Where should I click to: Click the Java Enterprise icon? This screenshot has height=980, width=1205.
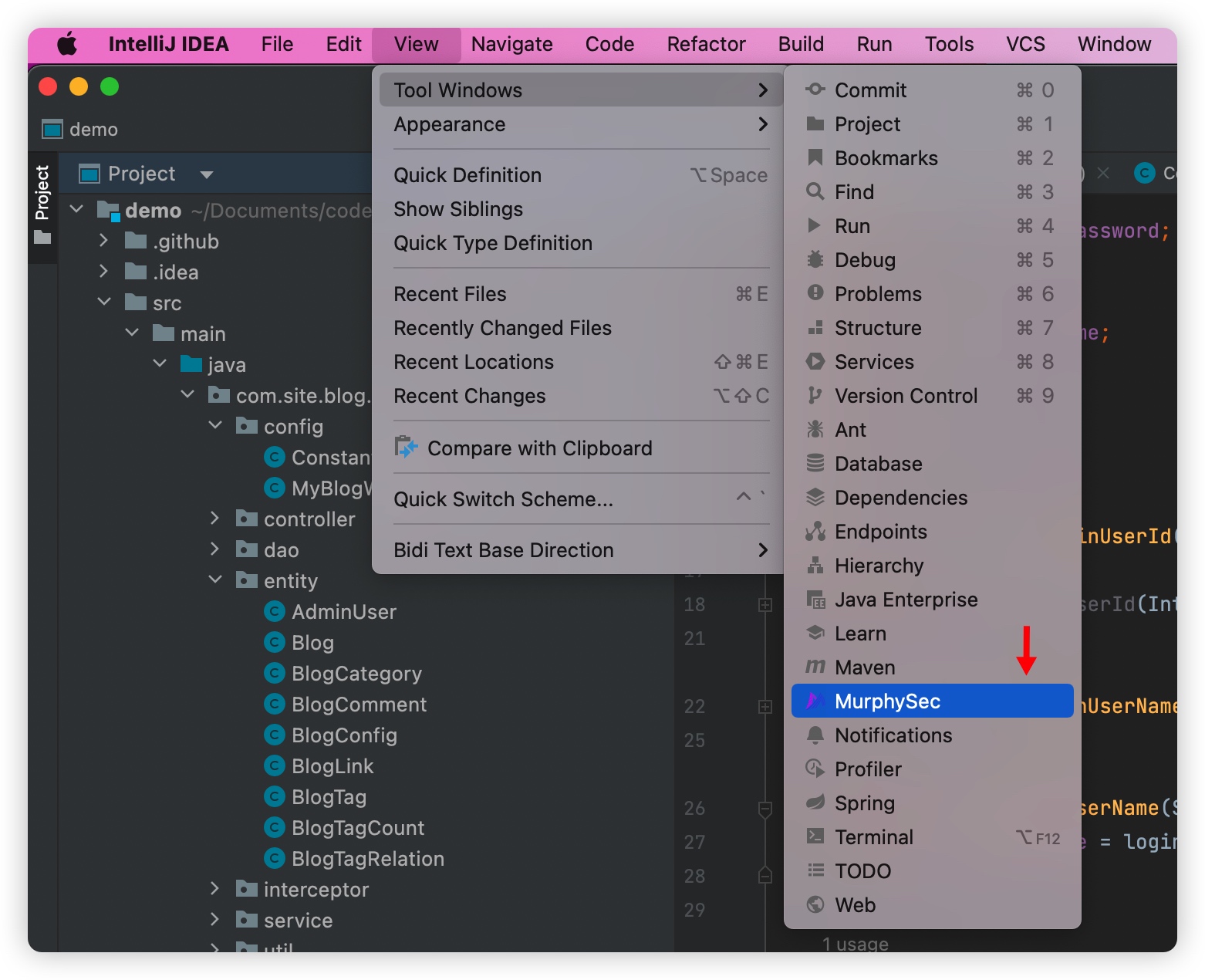(815, 599)
